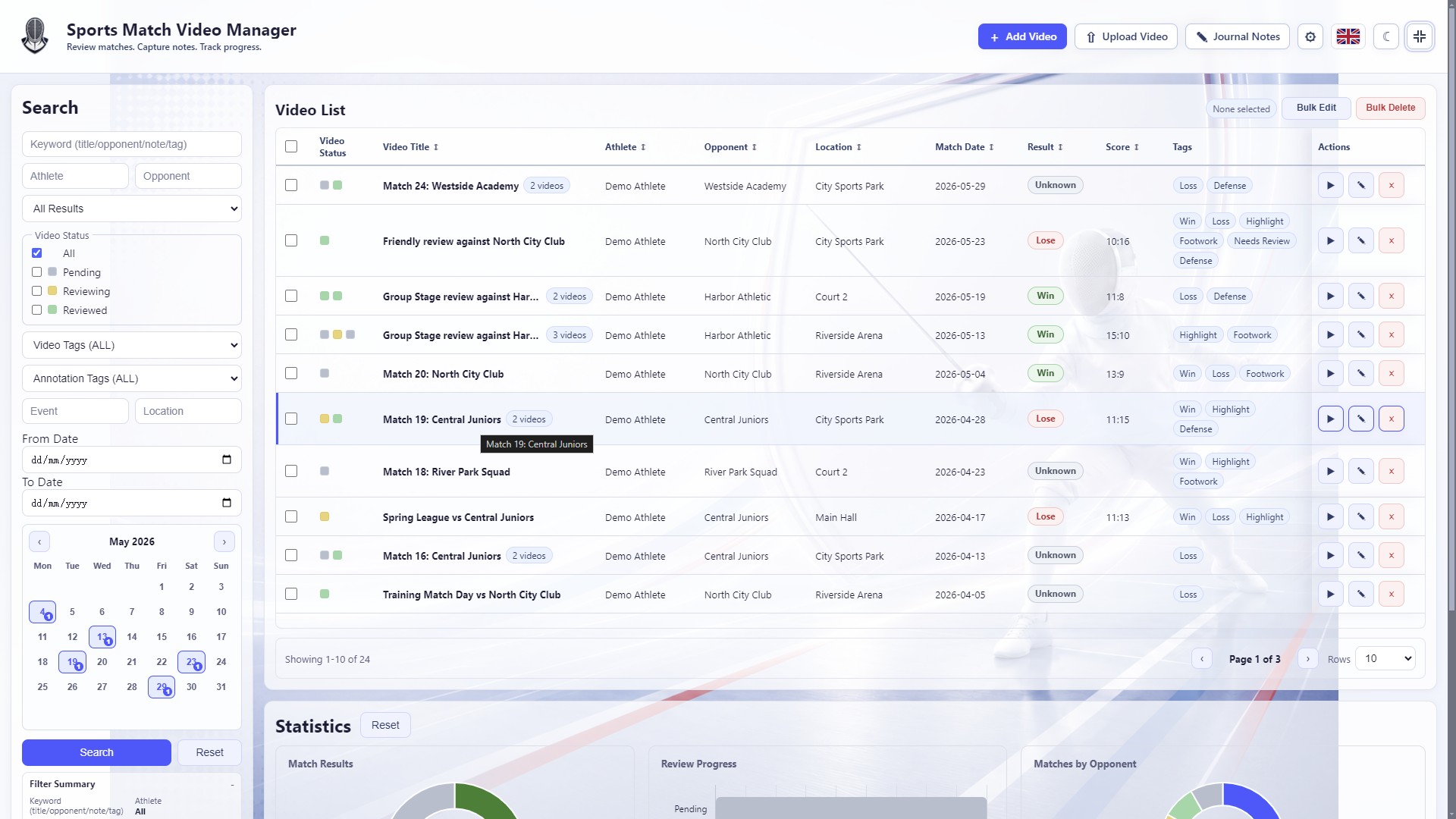
Task: Check the Match 20: North City Club checkbox
Action: pyautogui.click(x=291, y=374)
